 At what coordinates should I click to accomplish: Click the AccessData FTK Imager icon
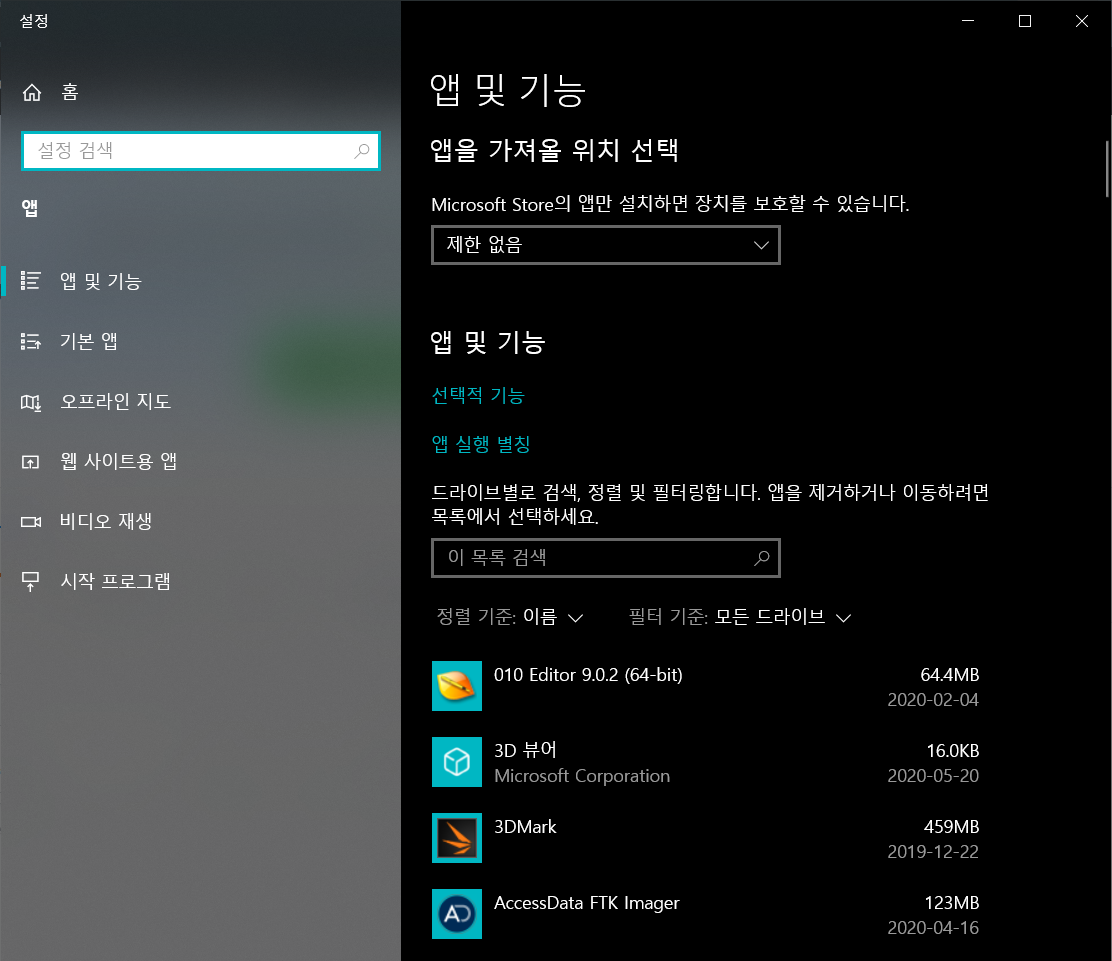[x=457, y=913]
